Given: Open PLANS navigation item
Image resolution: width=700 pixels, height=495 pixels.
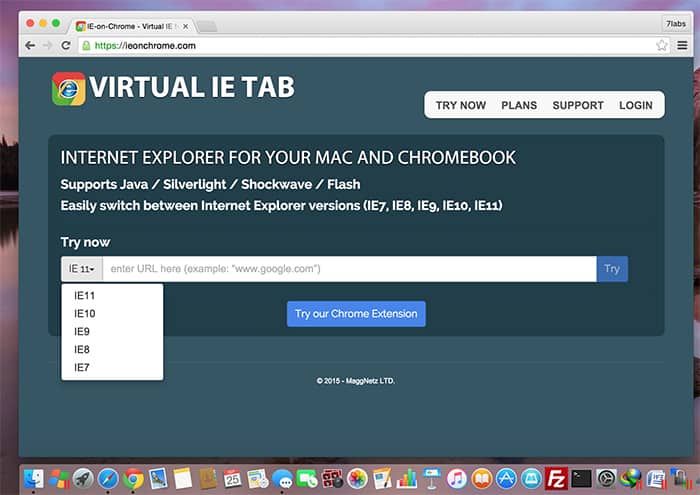Looking at the screenshot, I should click(x=519, y=105).
